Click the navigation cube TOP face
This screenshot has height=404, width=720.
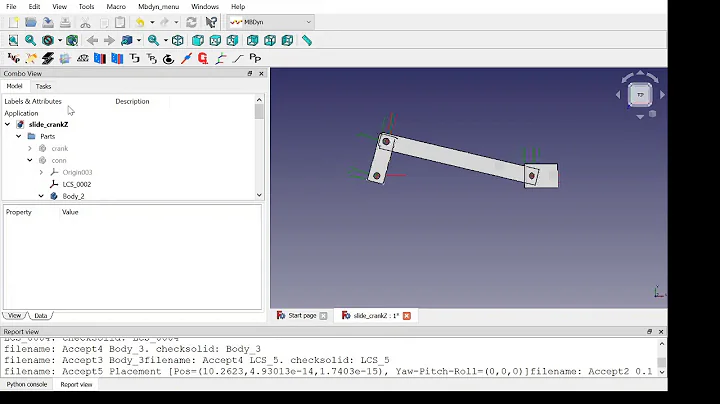(640, 95)
